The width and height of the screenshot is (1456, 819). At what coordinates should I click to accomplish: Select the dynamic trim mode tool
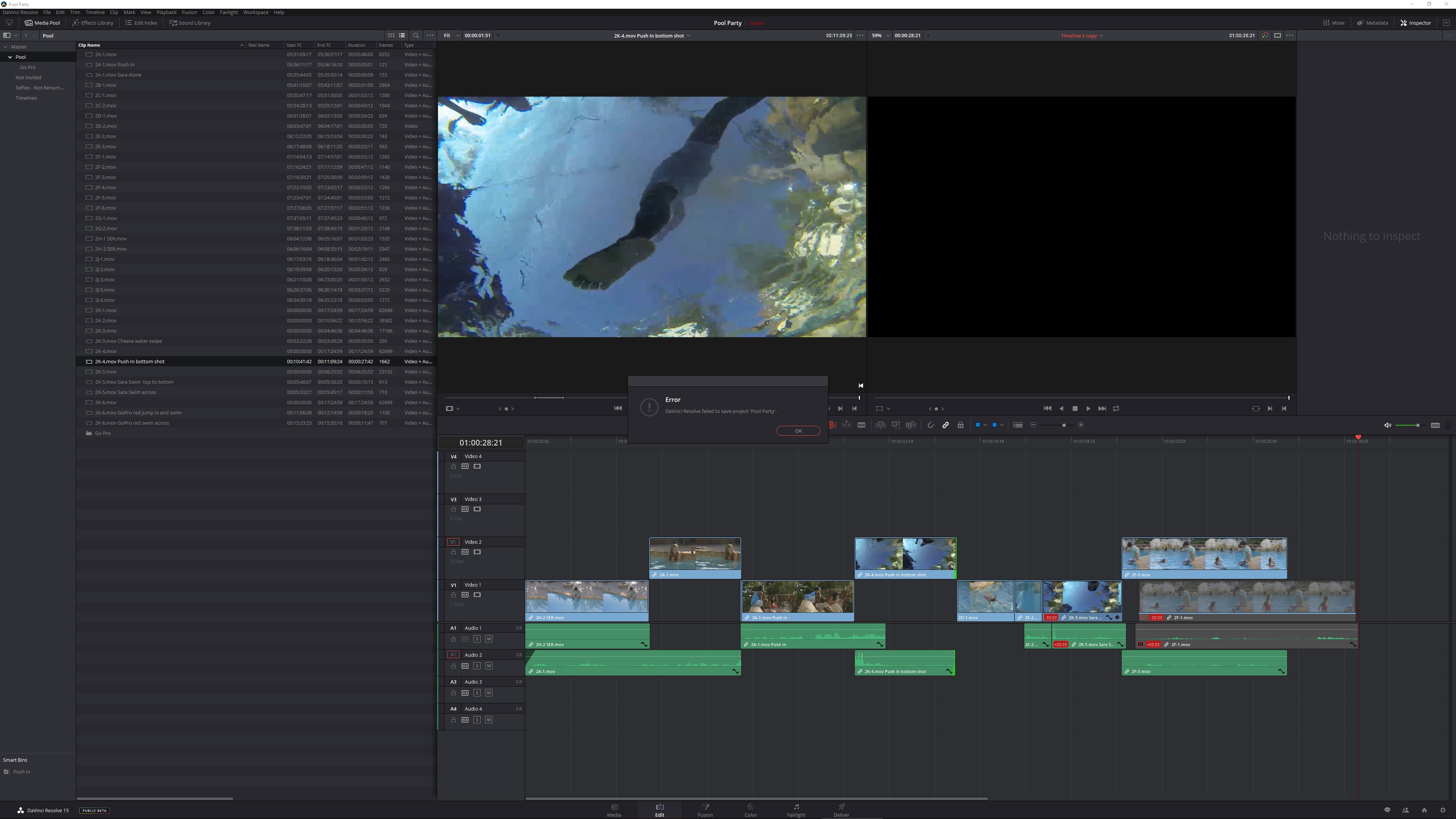847,425
